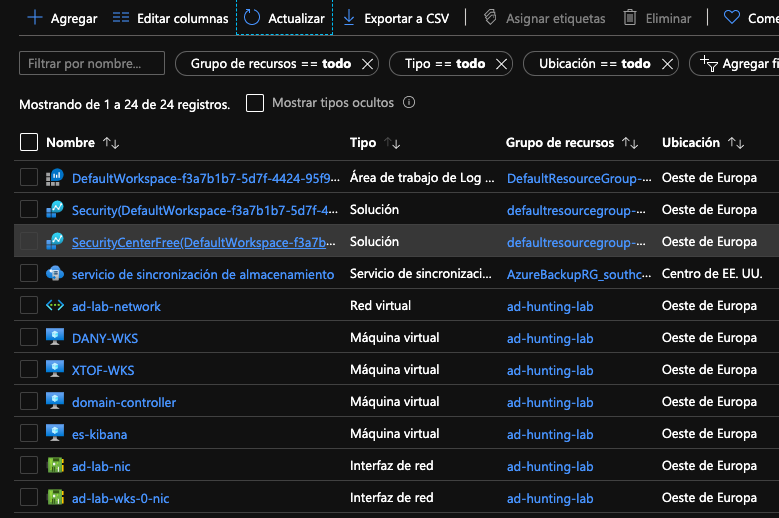779x518 pixels.
Task: Remove the Grupo de recursos filter with X
Action: click(x=367, y=64)
